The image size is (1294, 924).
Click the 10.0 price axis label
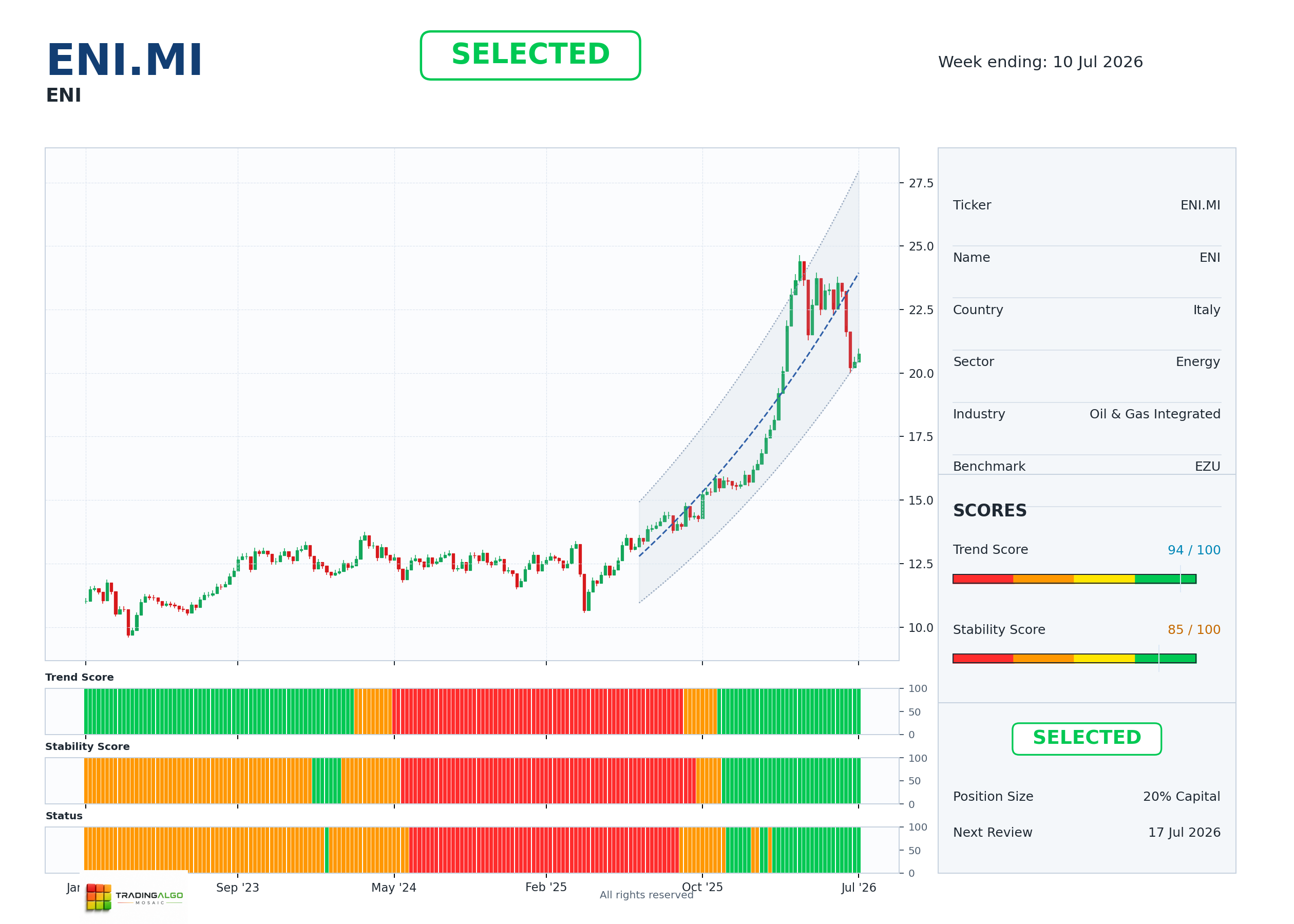pyautogui.click(x=921, y=628)
